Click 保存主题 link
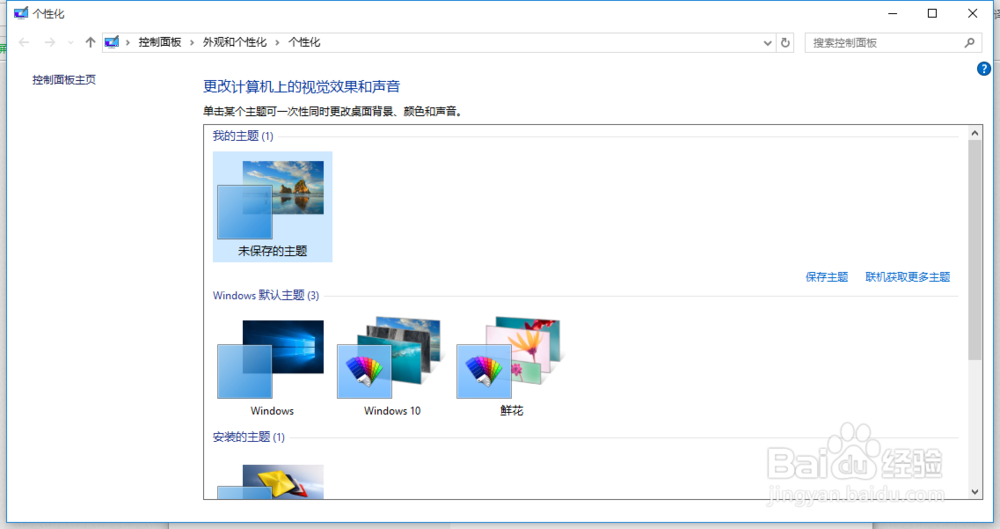 tap(827, 277)
